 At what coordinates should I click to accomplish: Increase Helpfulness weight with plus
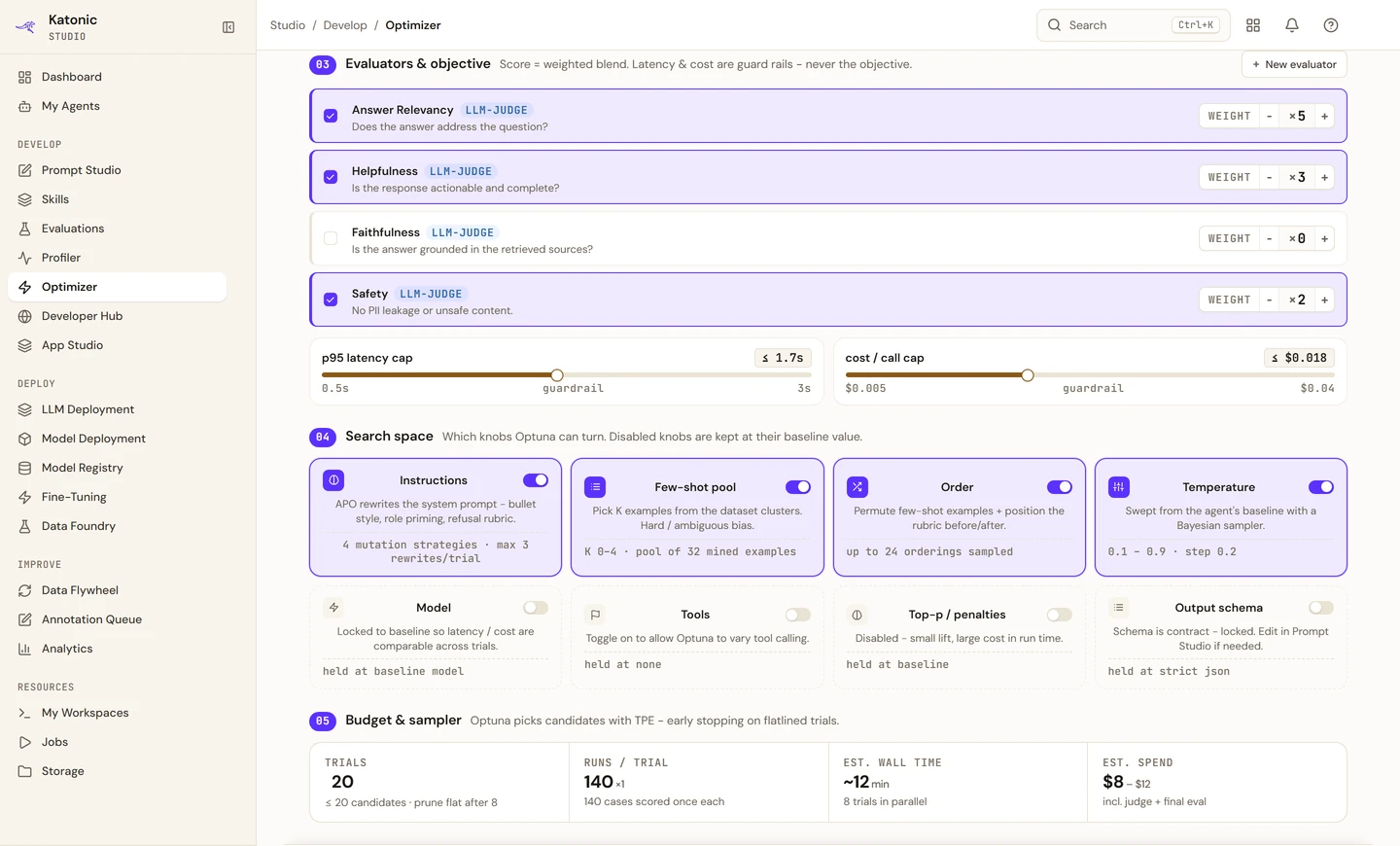[x=1324, y=177]
